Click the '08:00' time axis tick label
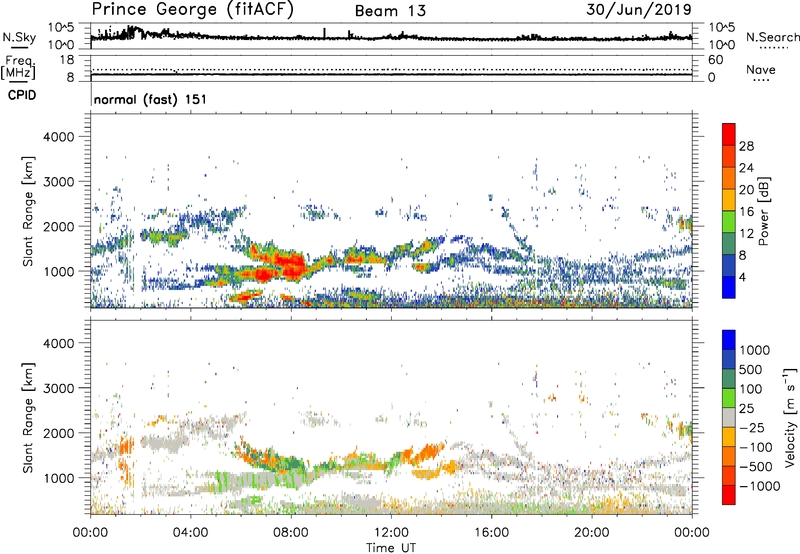The image size is (800, 554). [x=291, y=533]
